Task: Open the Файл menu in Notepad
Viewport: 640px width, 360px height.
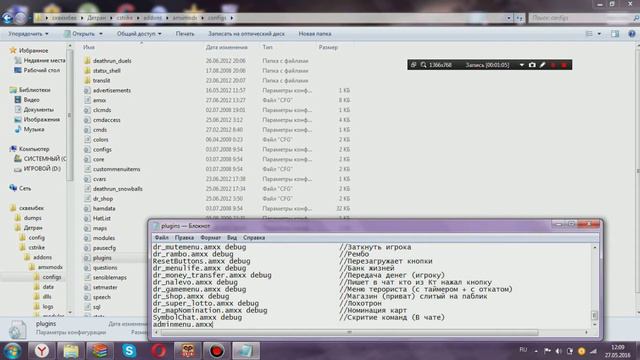Action: click(162, 238)
